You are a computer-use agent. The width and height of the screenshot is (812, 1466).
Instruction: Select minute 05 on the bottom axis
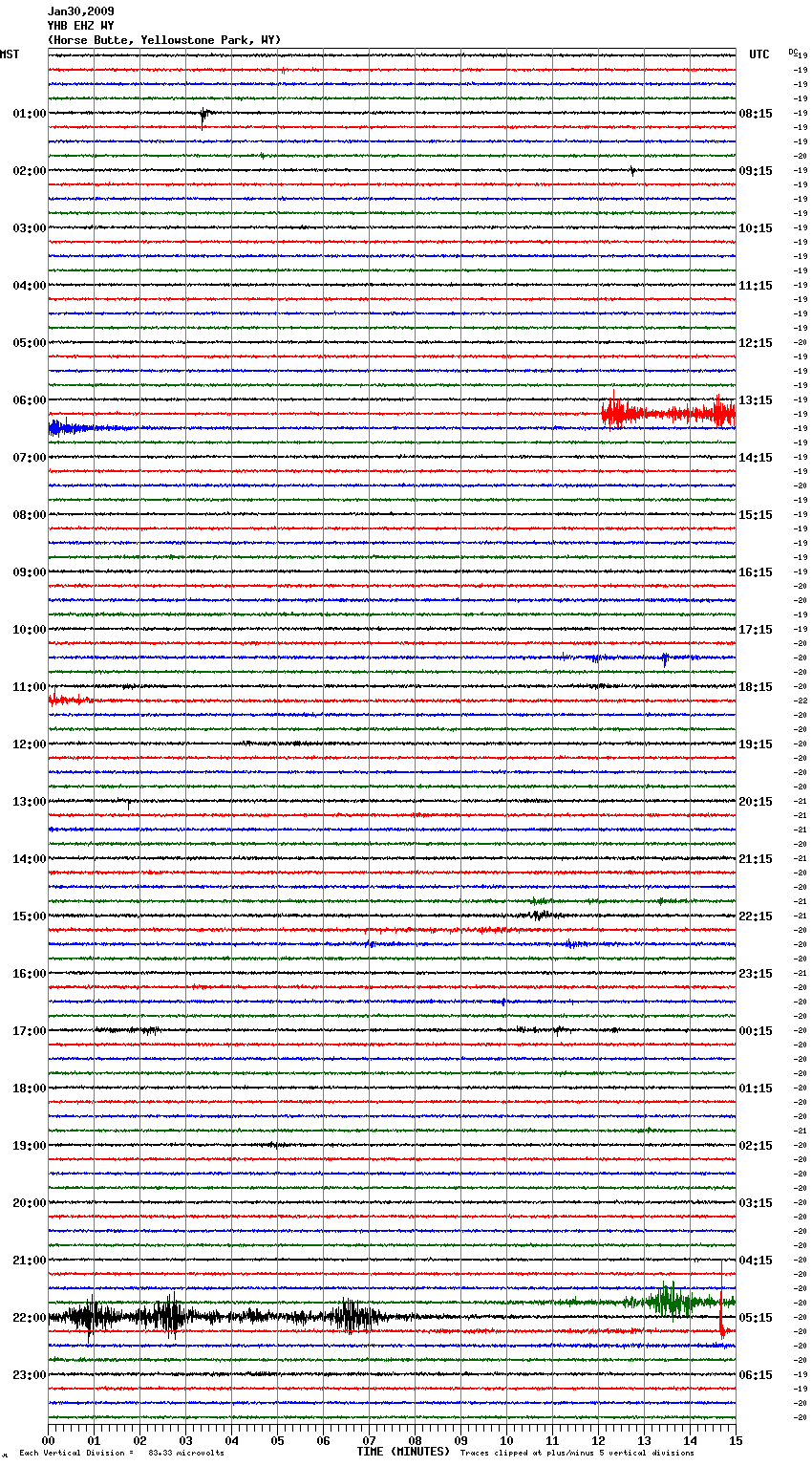click(x=278, y=1440)
